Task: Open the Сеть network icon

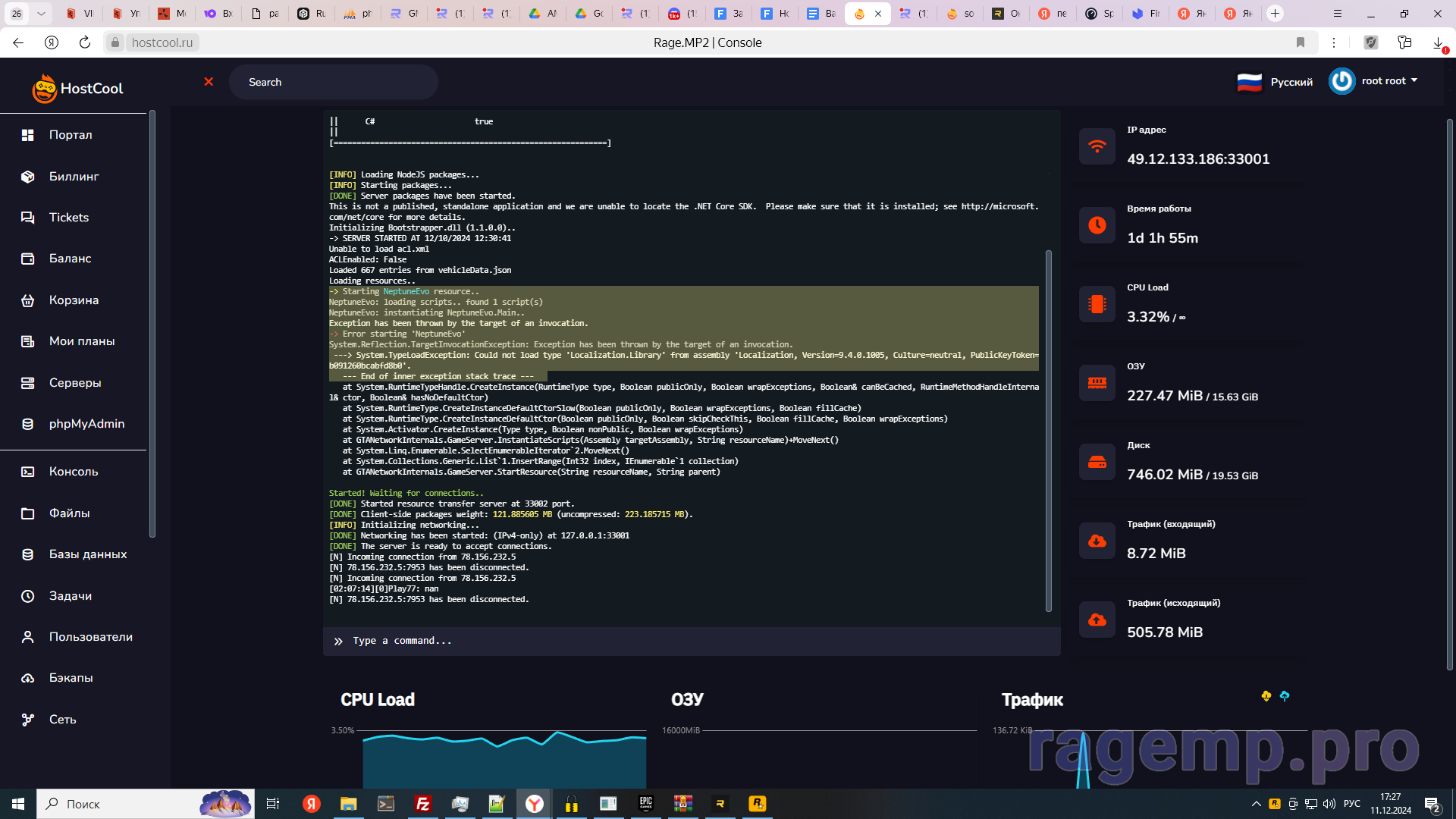Action: point(28,720)
